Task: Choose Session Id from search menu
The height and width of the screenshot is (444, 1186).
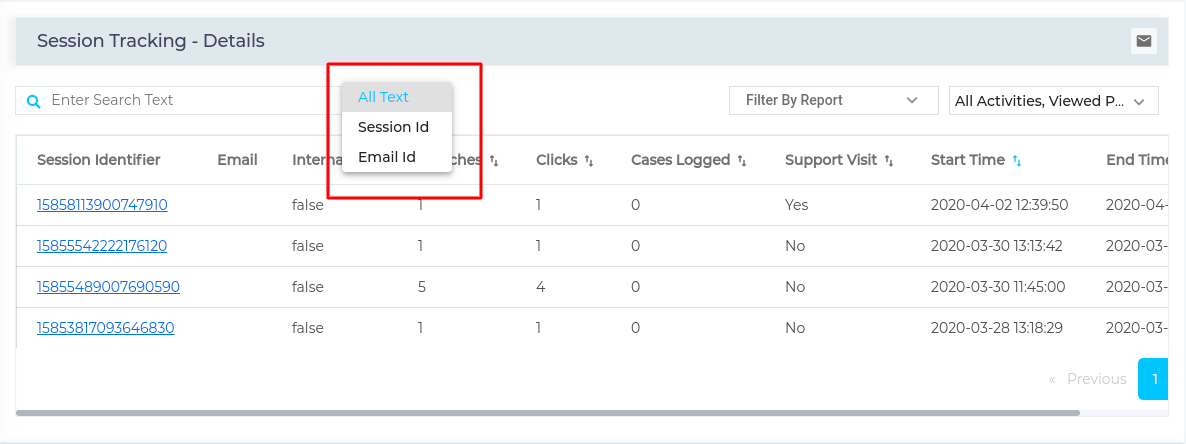Action: click(x=393, y=127)
